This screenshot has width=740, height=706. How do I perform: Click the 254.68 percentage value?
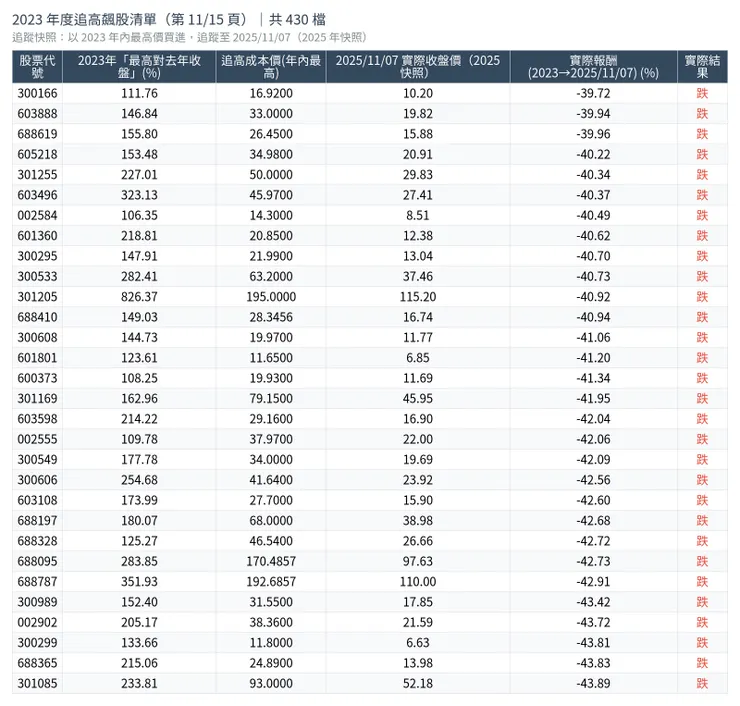tap(139, 480)
